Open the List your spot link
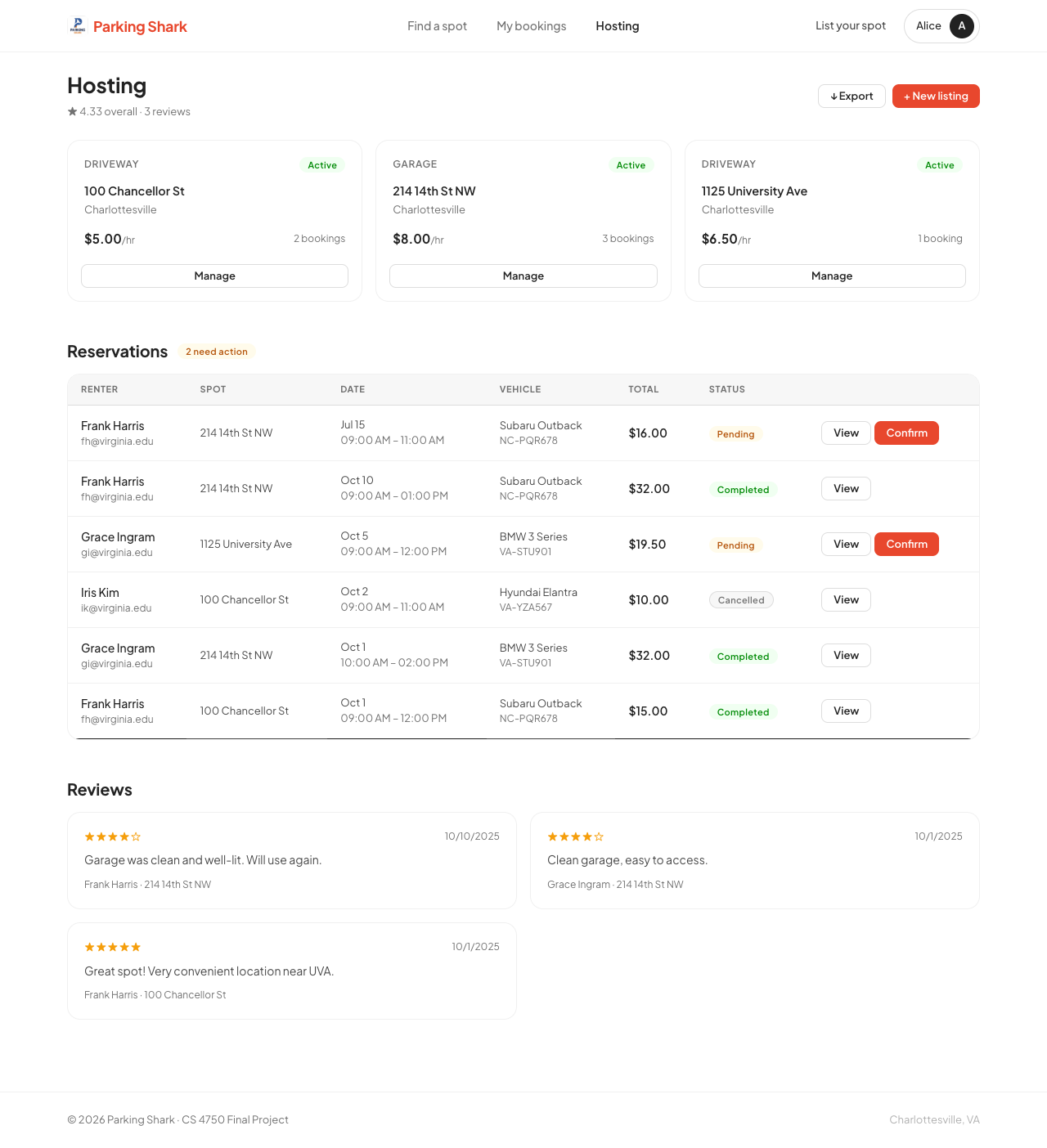Image resolution: width=1047 pixels, height=1148 pixels. click(851, 25)
